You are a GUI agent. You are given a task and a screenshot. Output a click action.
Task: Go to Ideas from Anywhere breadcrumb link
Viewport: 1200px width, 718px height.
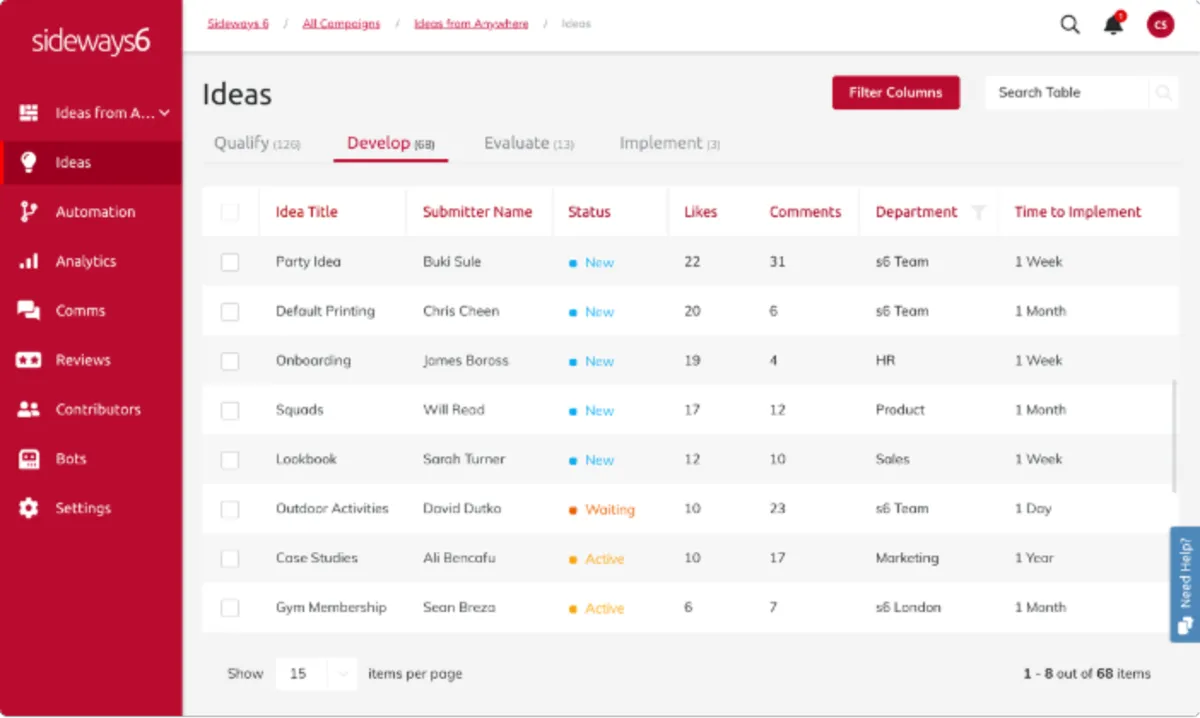(471, 23)
